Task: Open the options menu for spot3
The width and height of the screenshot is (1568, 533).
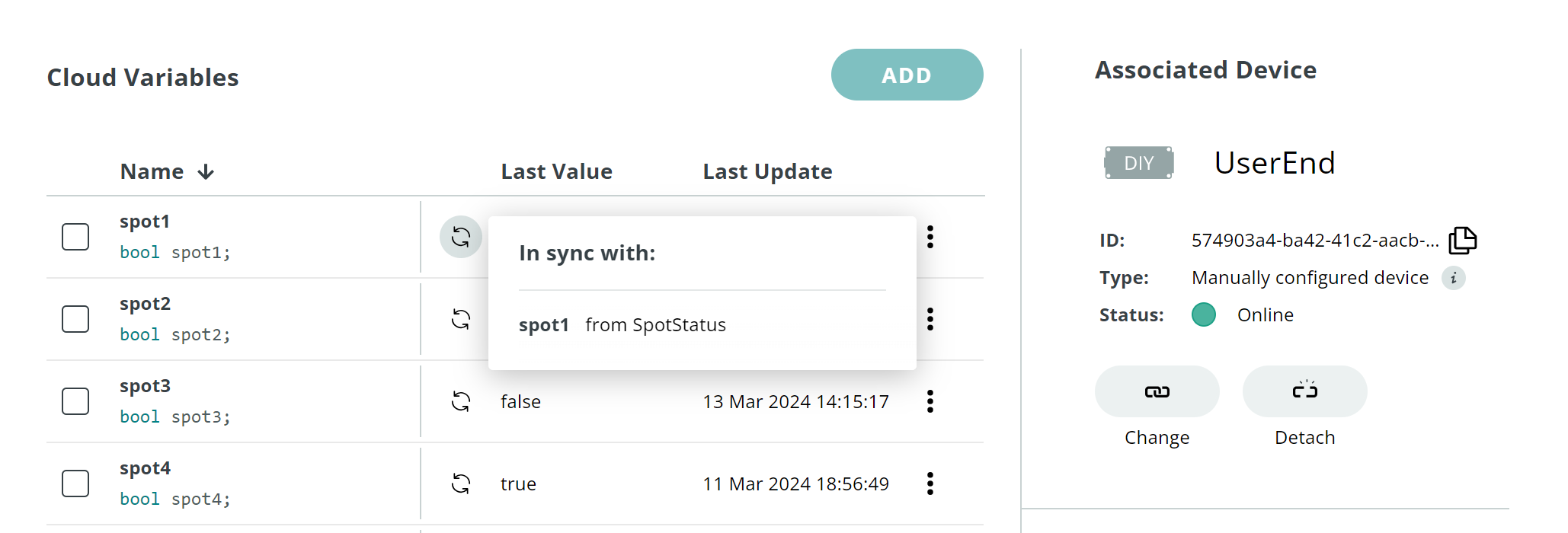Action: coord(930,401)
